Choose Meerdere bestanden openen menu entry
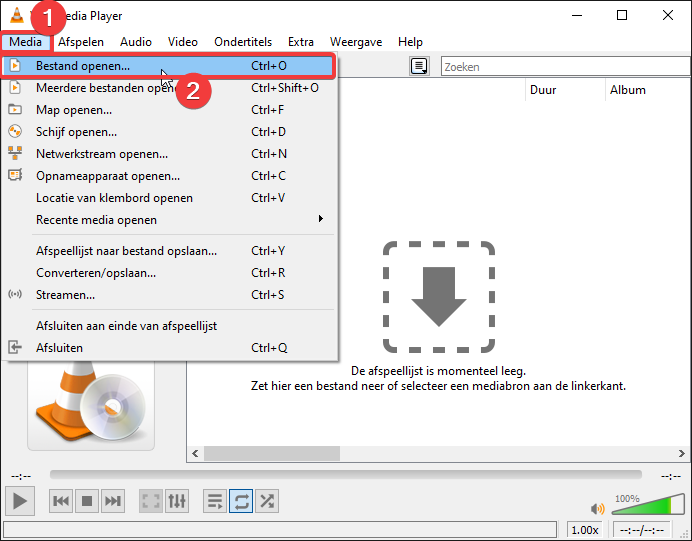 pyautogui.click(x=170, y=88)
